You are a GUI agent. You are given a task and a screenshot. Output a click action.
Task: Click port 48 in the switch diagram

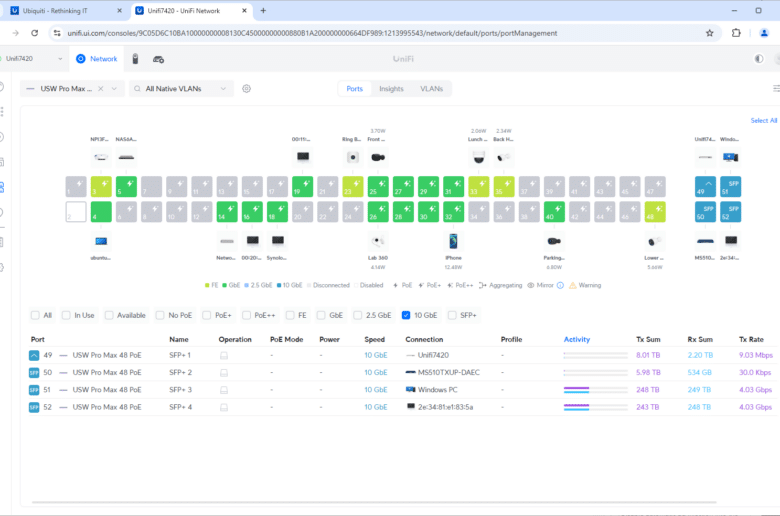click(655, 212)
